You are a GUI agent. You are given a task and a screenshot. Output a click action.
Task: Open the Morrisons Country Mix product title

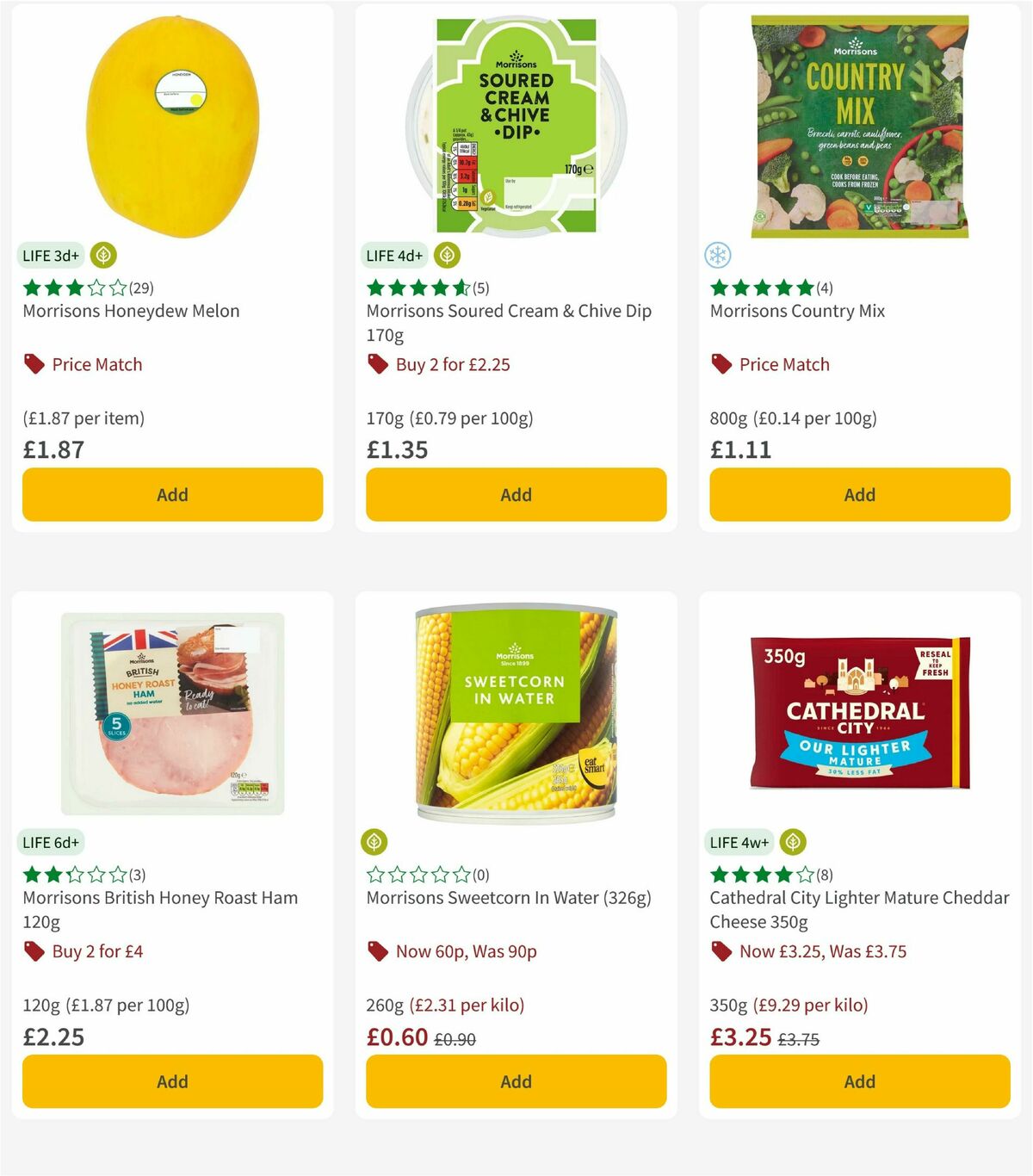(797, 311)
